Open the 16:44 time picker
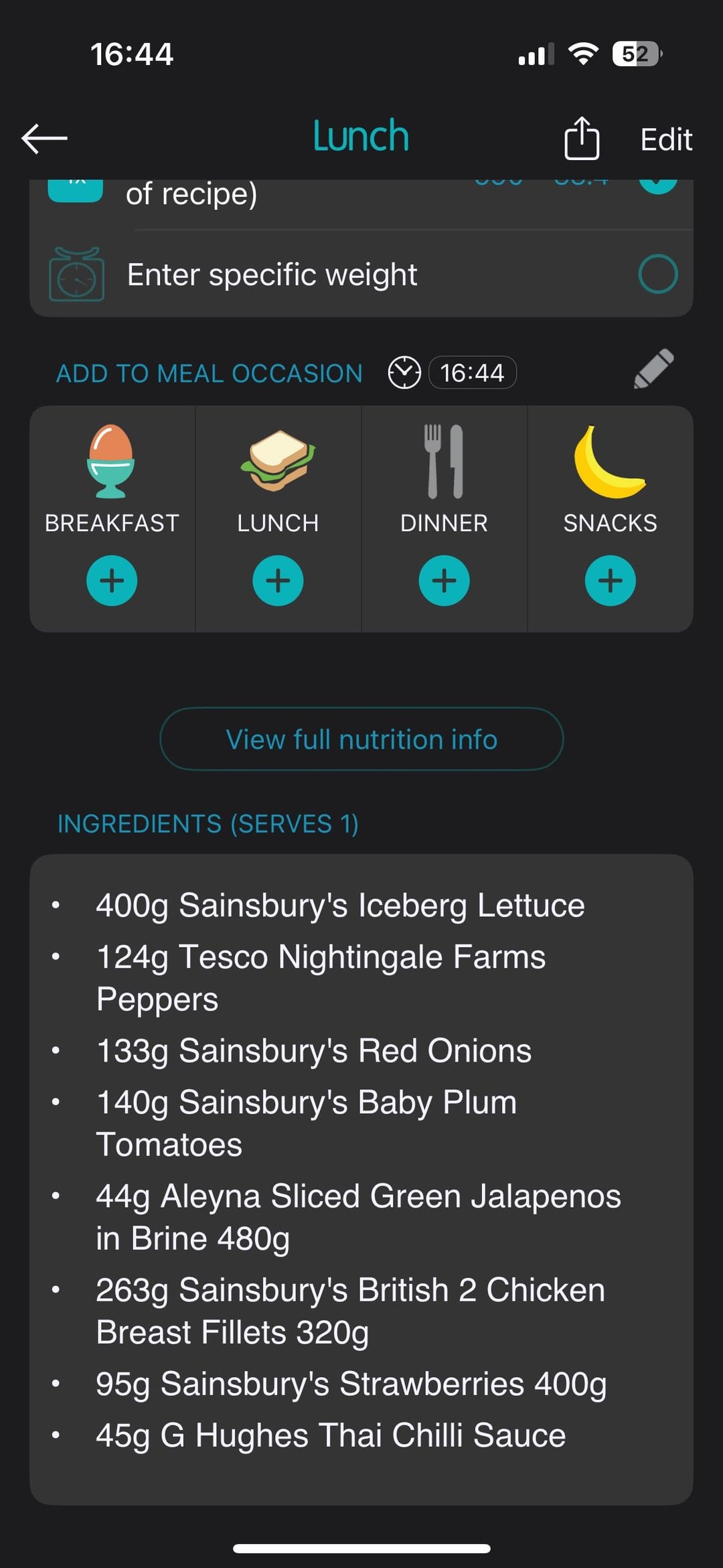Image resolution: width=723 pixels, height=1568 pixels. point(472,372)
